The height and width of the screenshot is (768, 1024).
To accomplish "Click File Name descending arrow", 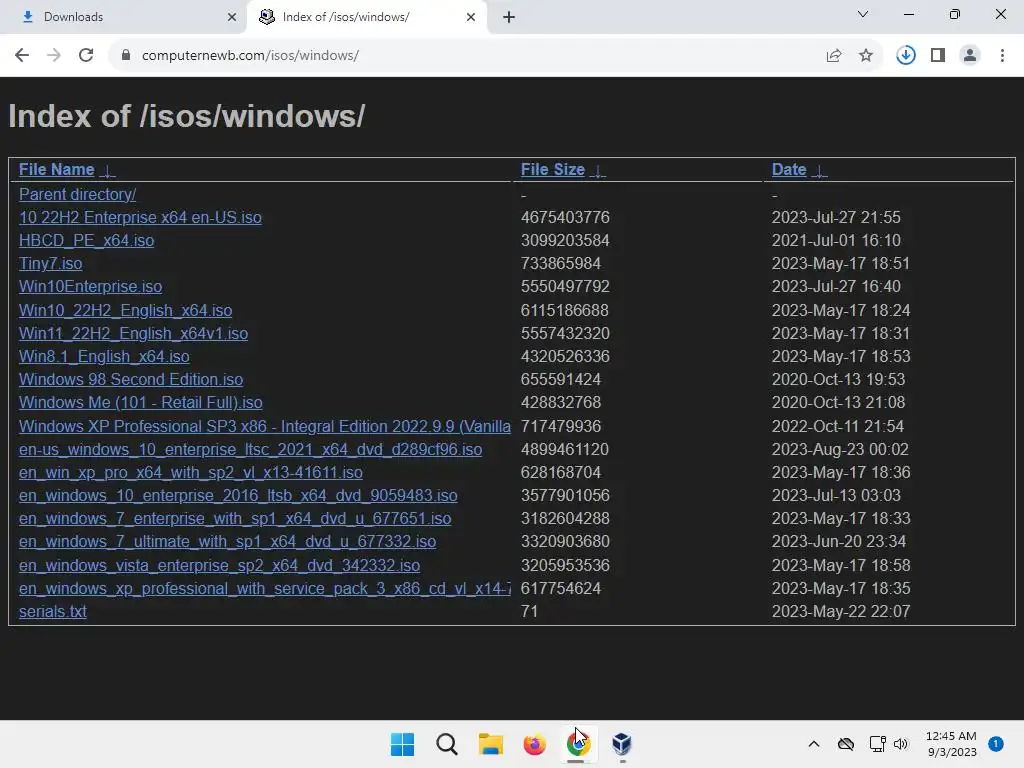I will point(108,171).
